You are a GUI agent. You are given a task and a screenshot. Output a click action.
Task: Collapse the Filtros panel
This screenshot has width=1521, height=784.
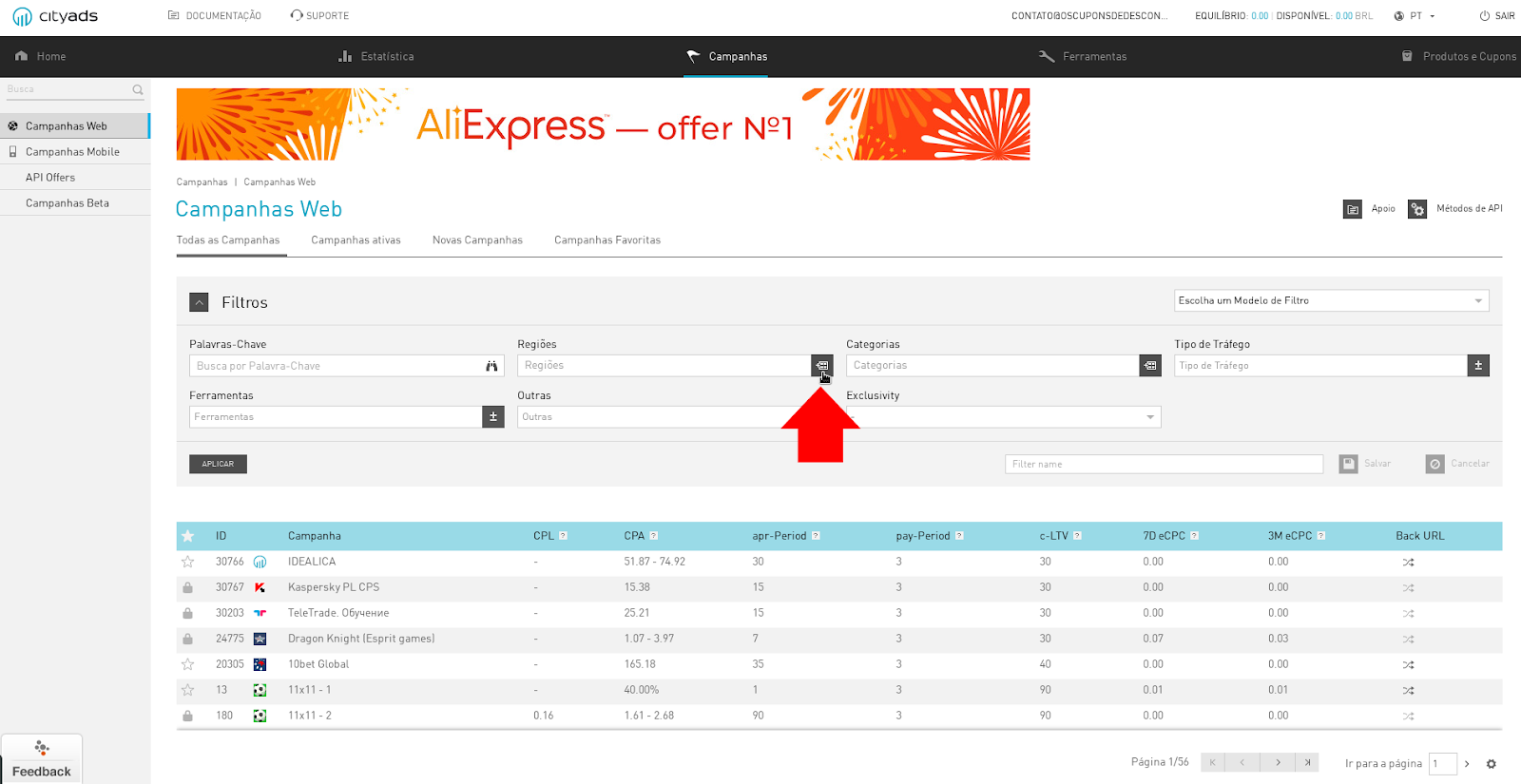[x=199, y=302]
